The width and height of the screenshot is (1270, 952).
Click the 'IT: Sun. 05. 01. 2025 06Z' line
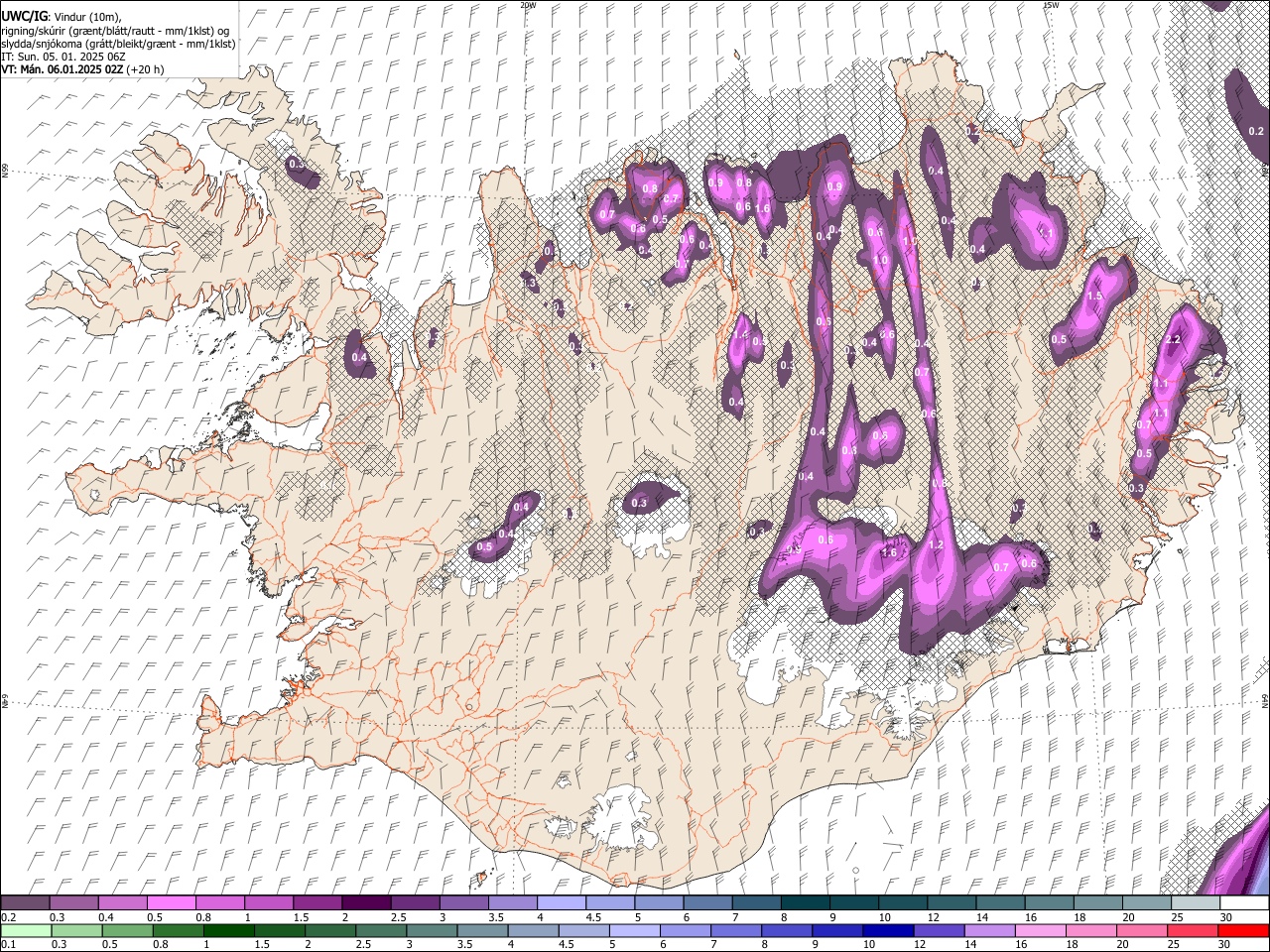point(63,57)
